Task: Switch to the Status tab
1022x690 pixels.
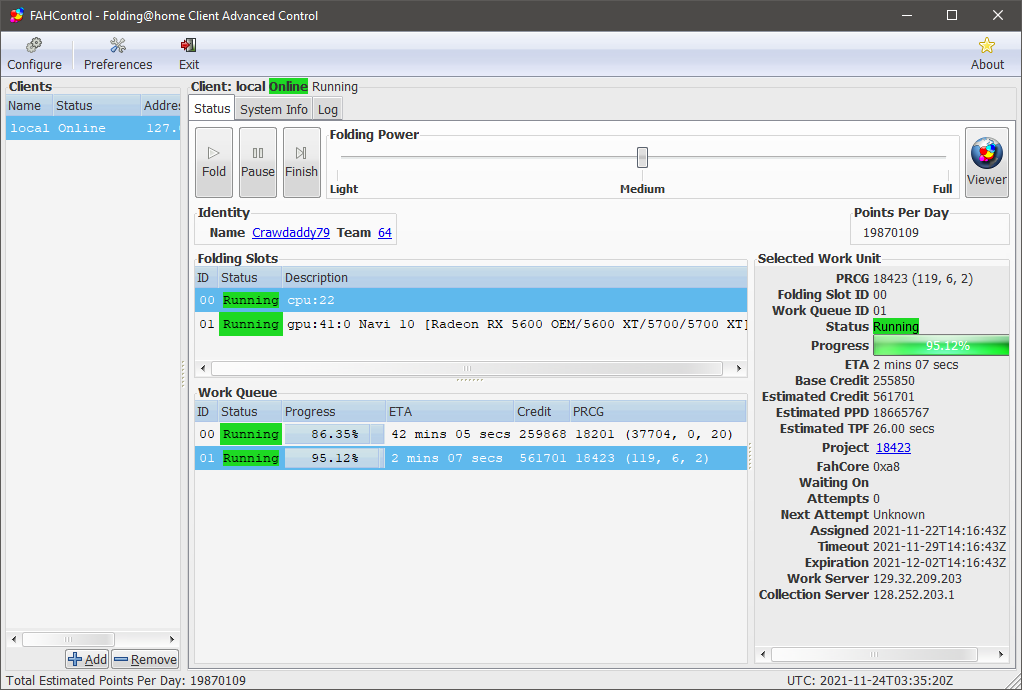Action: point(212,109)
